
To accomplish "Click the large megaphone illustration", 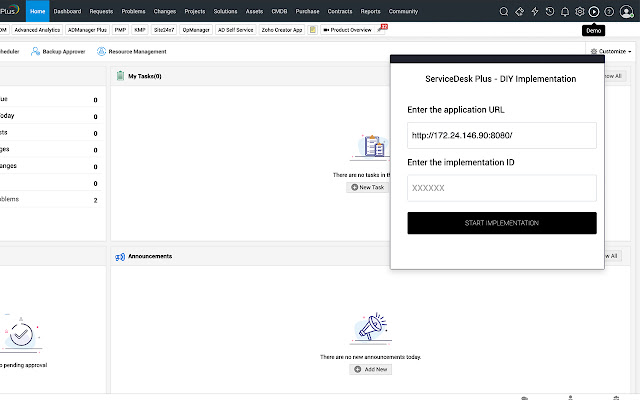I will coord(371,327).
